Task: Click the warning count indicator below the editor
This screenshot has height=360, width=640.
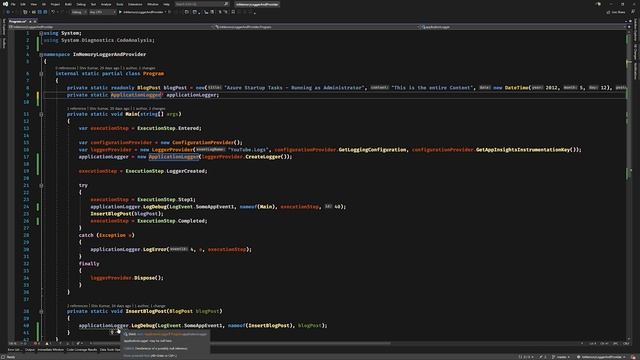Action: 48,343
